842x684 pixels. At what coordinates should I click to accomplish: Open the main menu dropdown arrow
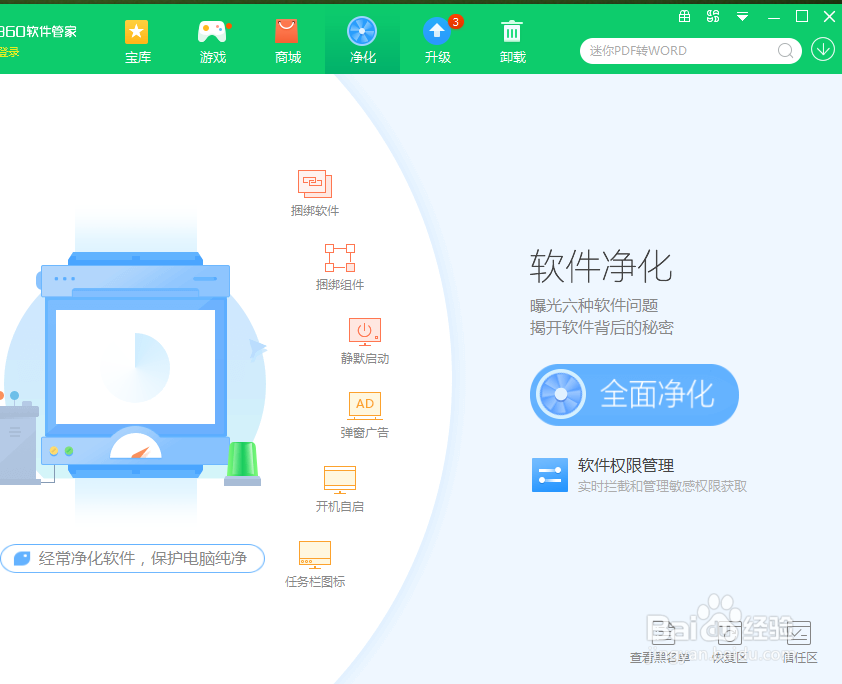pyautogui.click(x=742, y=16)
